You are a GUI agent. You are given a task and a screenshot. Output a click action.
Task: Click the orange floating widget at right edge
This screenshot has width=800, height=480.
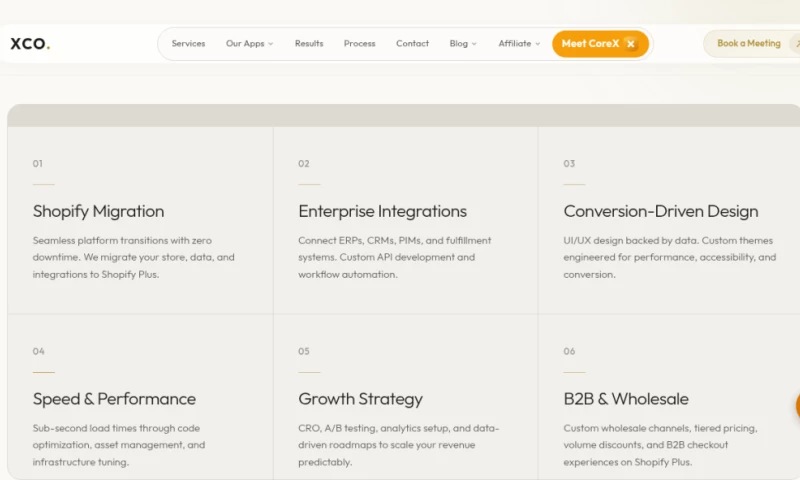[797, 406]
